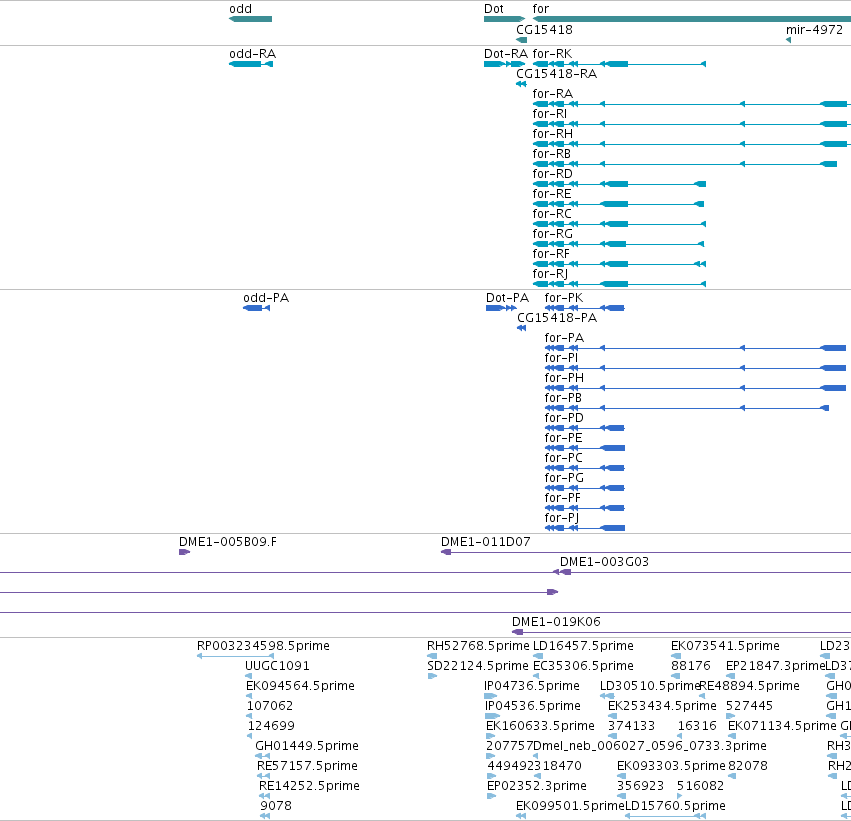The width and height of the screenshot is (851, 821).
Task: Click the 'odd' gene label
Action: [x=240, y=9]
